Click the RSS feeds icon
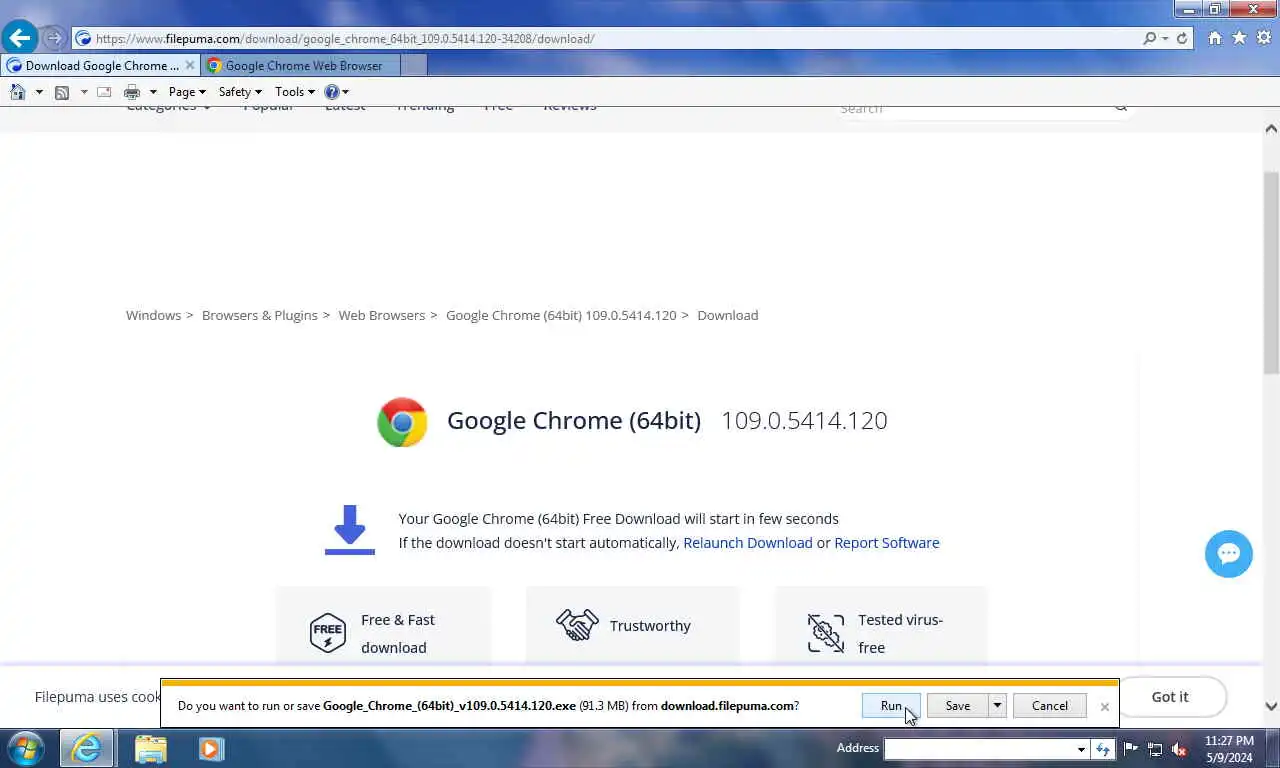This screenshot has height=768, width=1280. [62, 92]
